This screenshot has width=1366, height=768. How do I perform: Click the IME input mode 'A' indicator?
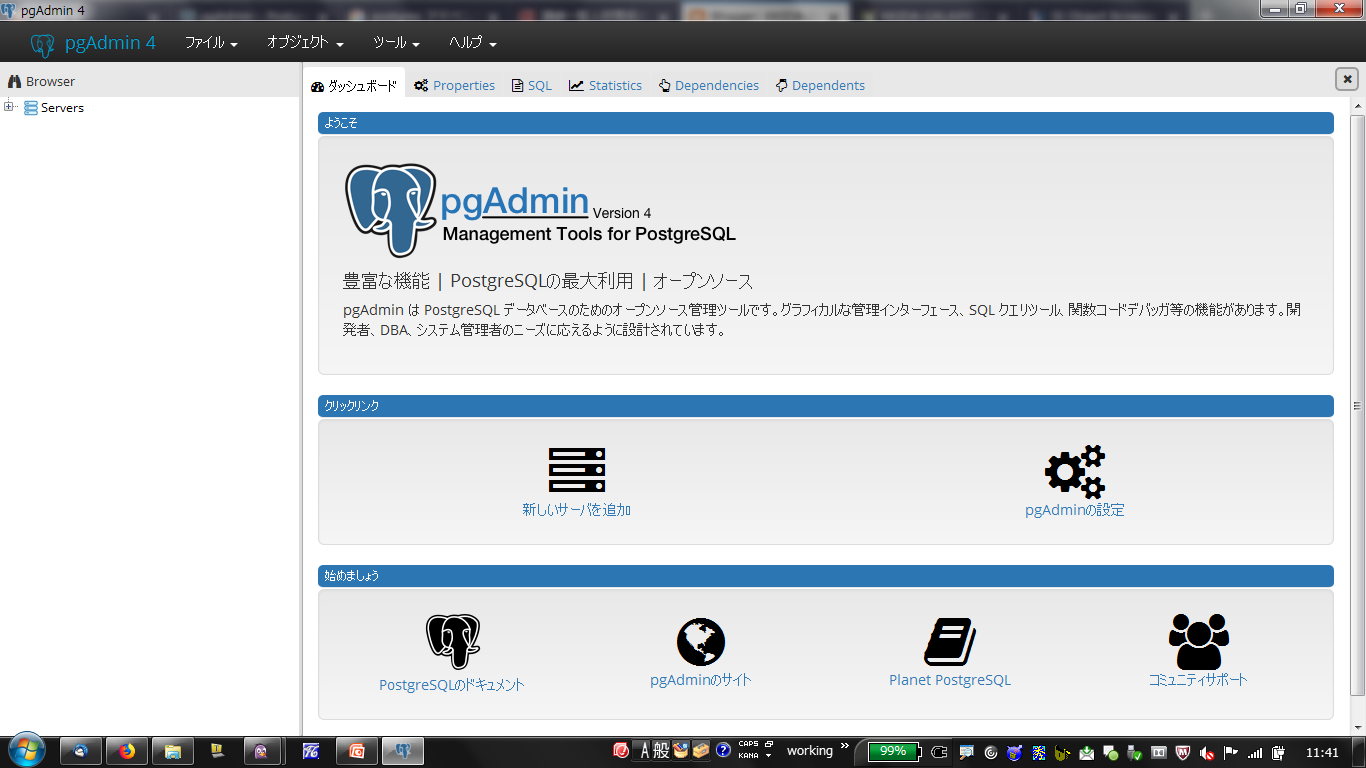pos(645,750)
